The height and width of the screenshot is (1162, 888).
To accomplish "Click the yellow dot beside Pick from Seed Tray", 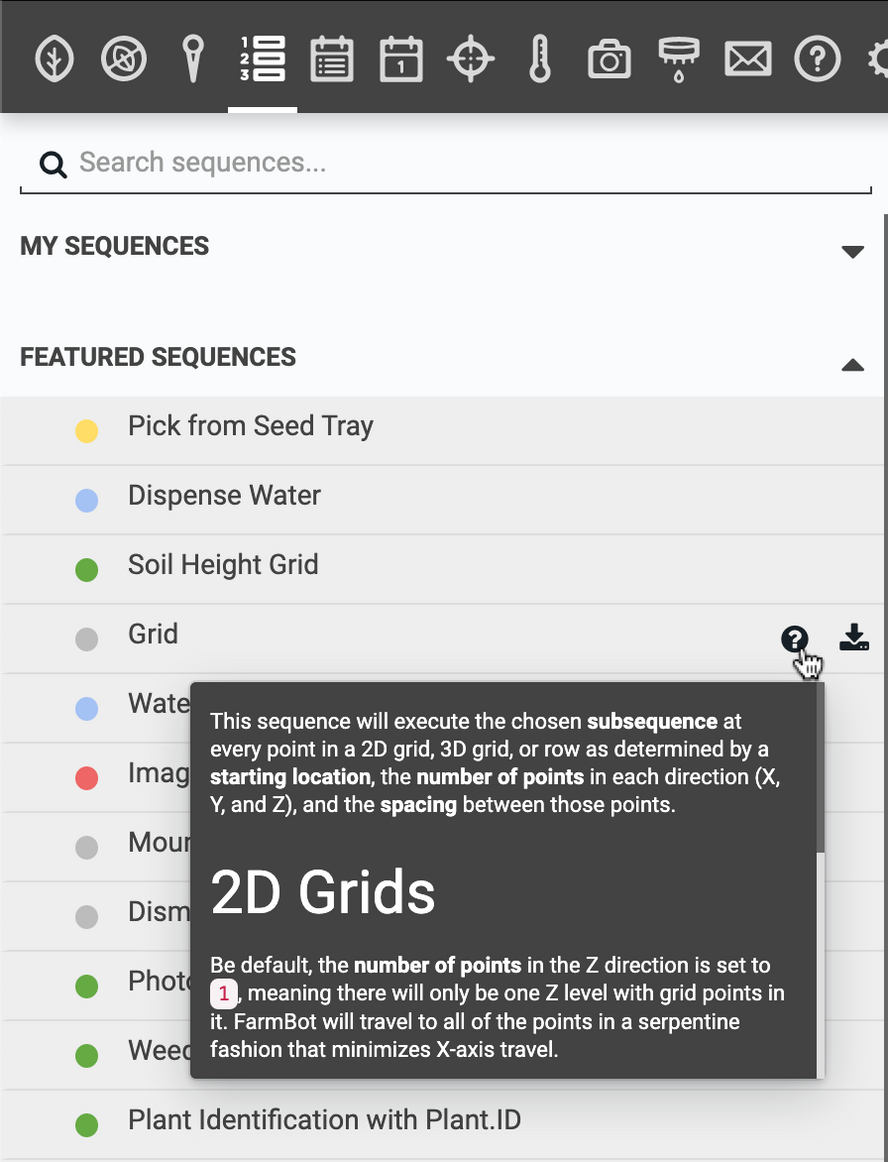I will coord(87,426).
